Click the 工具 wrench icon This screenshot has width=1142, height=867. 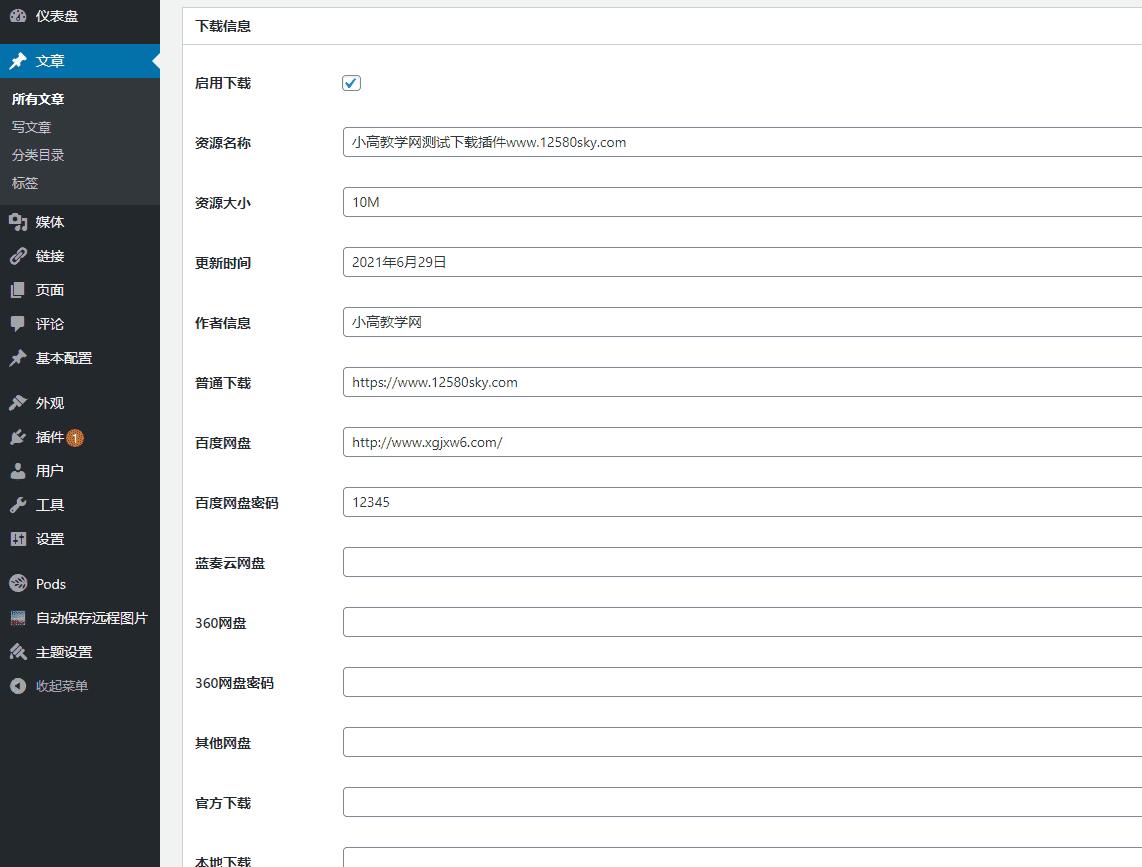pos(18,505)
